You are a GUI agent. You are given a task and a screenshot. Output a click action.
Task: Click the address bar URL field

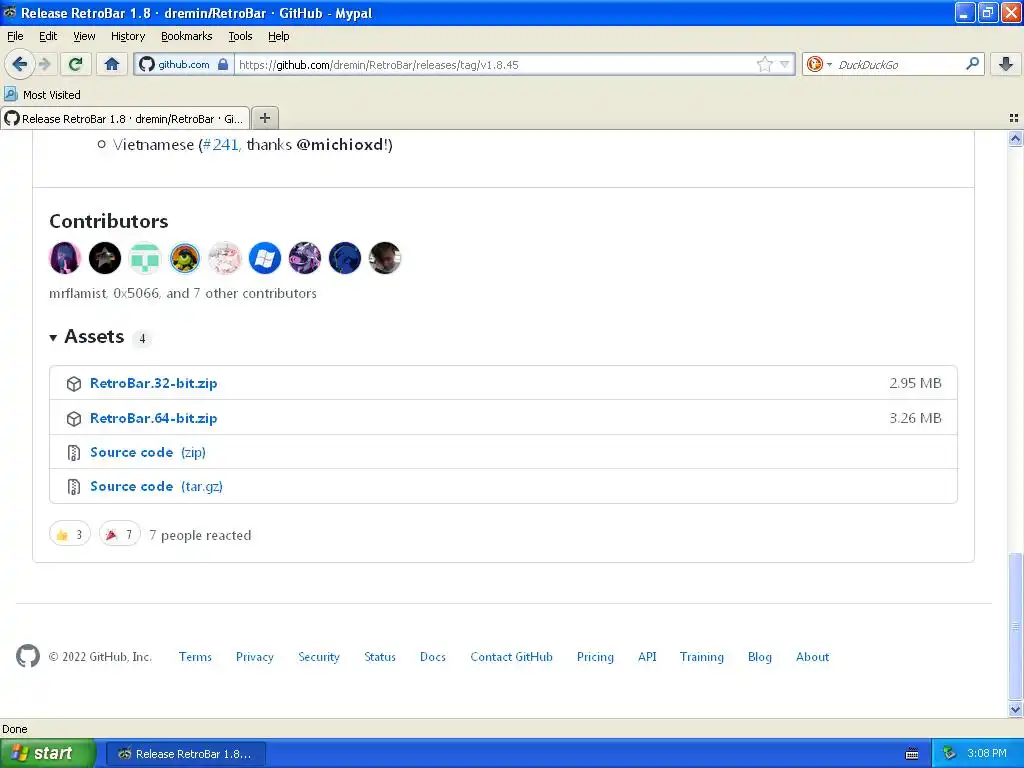(x=496, y=65)
